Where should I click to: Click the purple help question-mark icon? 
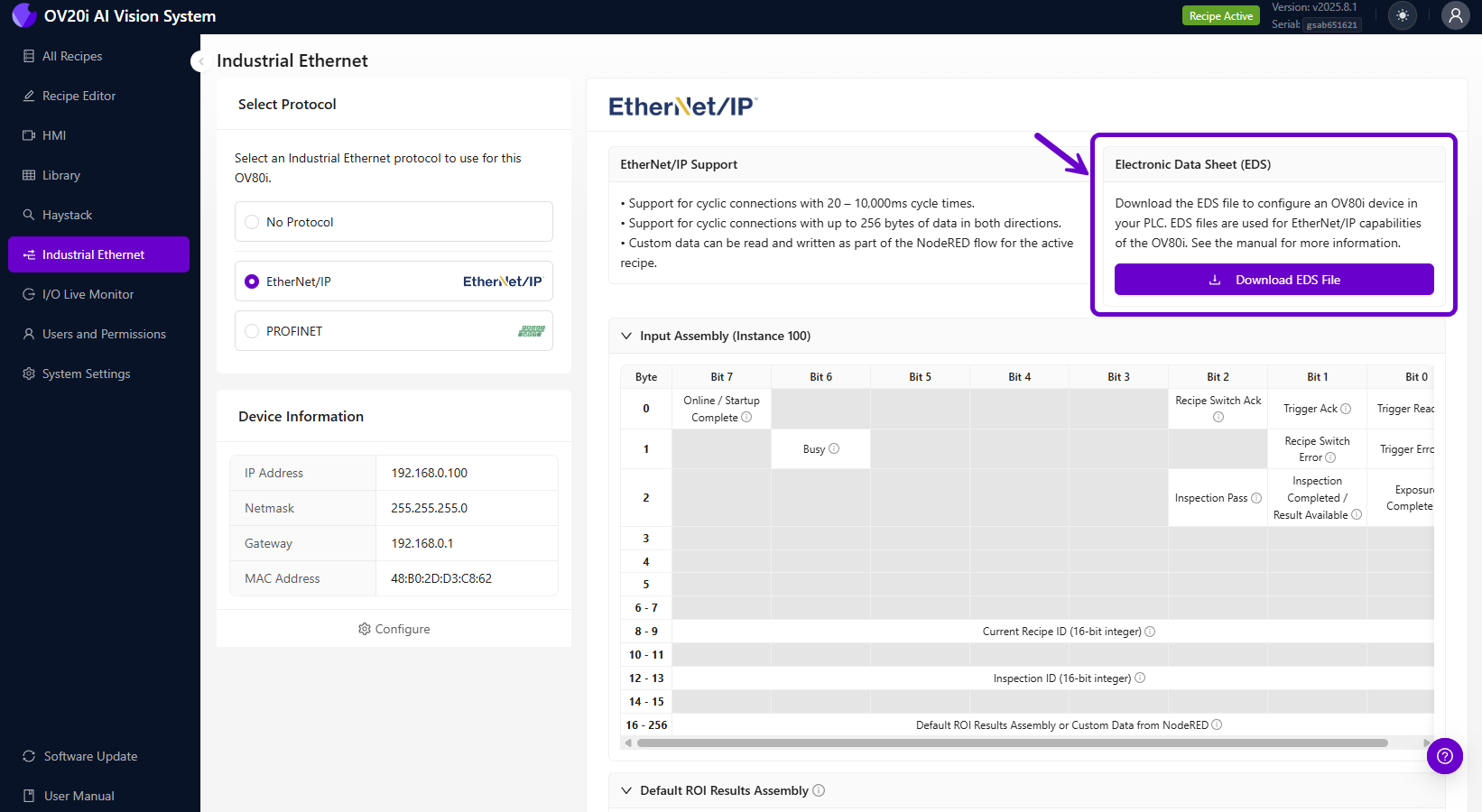coord(1444,756)
